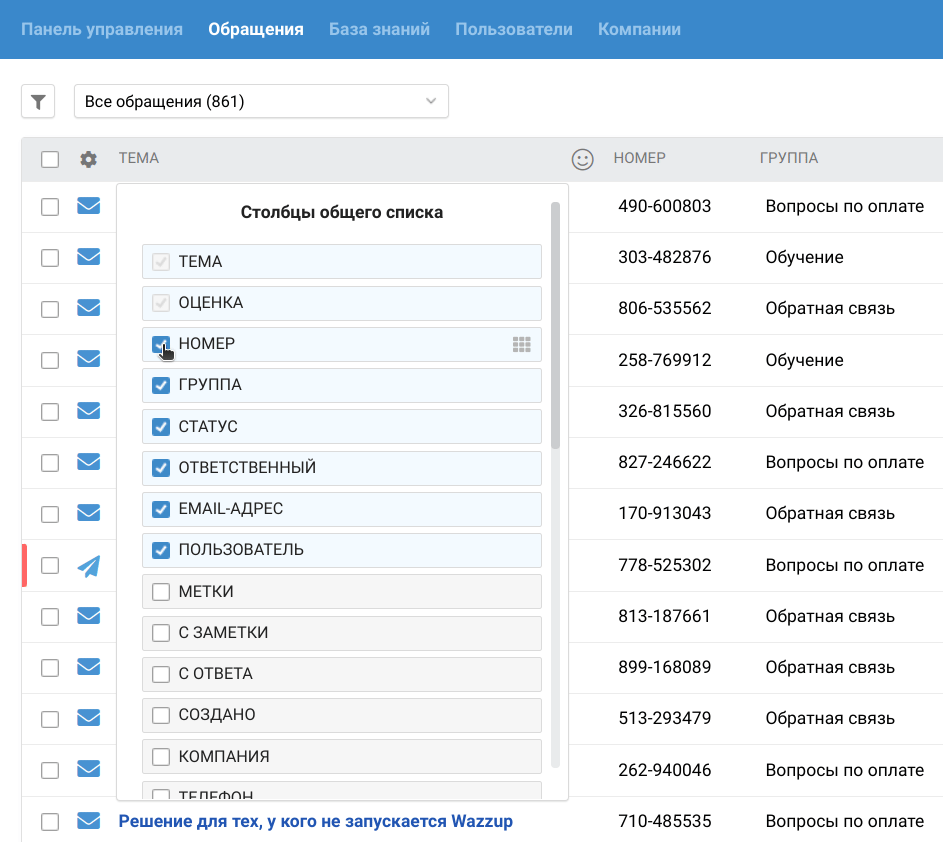Click the envelope icon for ticket 490-600803

89,206
